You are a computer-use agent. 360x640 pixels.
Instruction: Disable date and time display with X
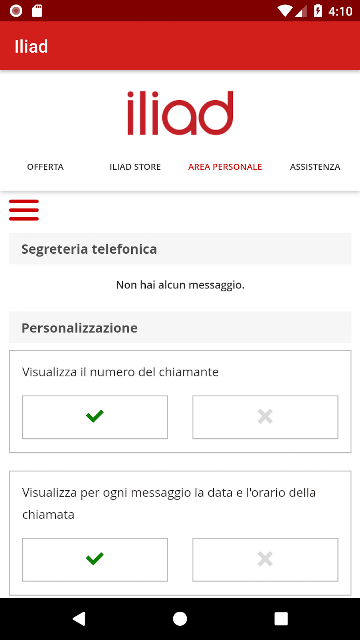(x=265, y=560)
